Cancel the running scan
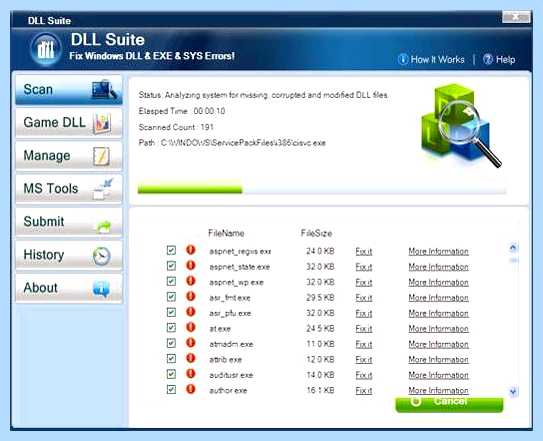Viewport: 543px width, 441px height. coord(449,404)
